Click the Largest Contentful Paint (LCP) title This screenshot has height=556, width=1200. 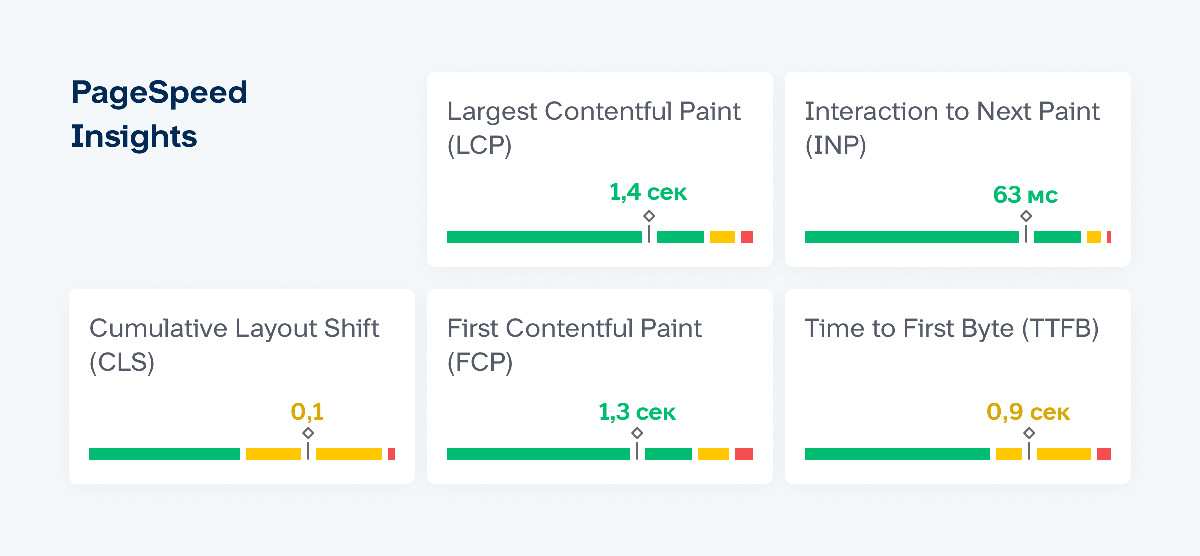[594, 128]
